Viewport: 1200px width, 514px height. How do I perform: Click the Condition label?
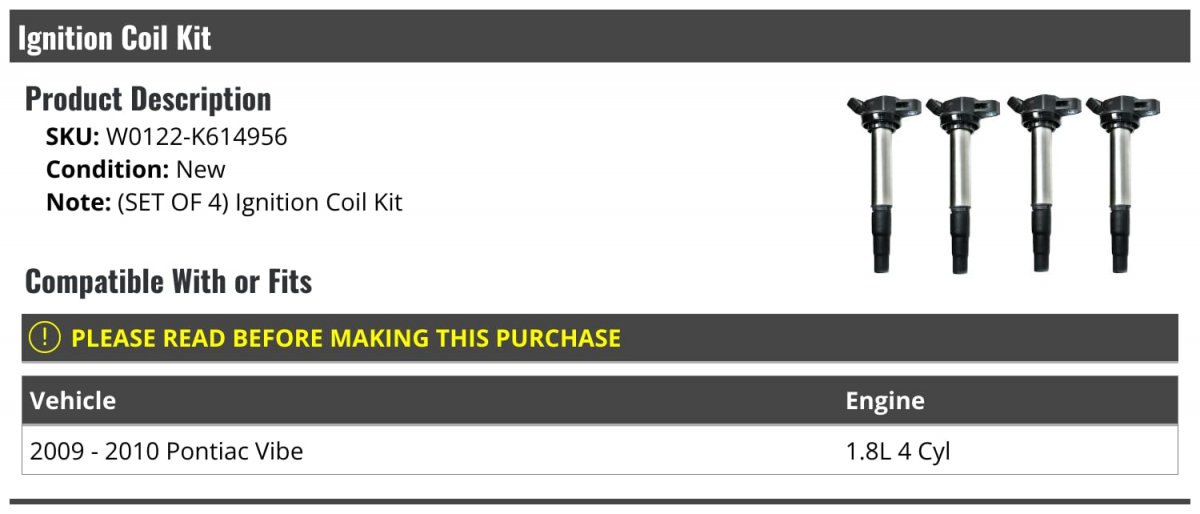[107, 169]
